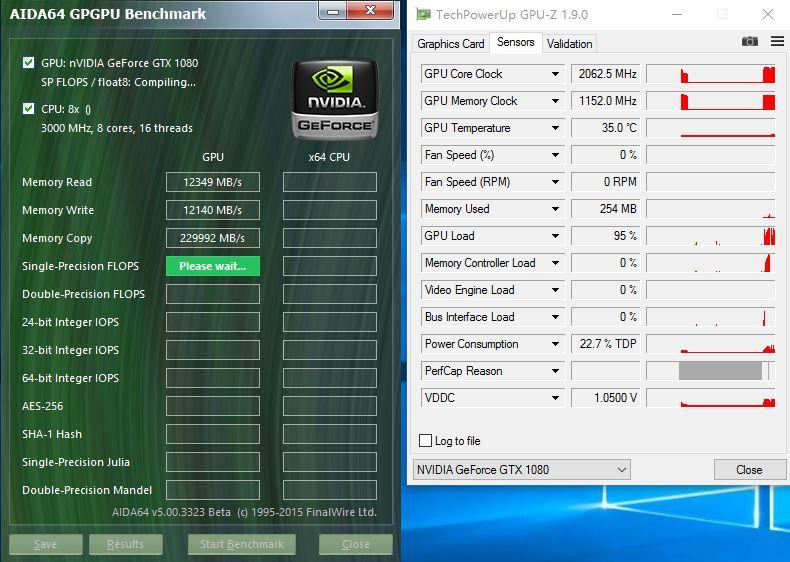Screen dimensions: 790x562
Task: Click the Close button in GPU-Z
Action: pos(749,470)
